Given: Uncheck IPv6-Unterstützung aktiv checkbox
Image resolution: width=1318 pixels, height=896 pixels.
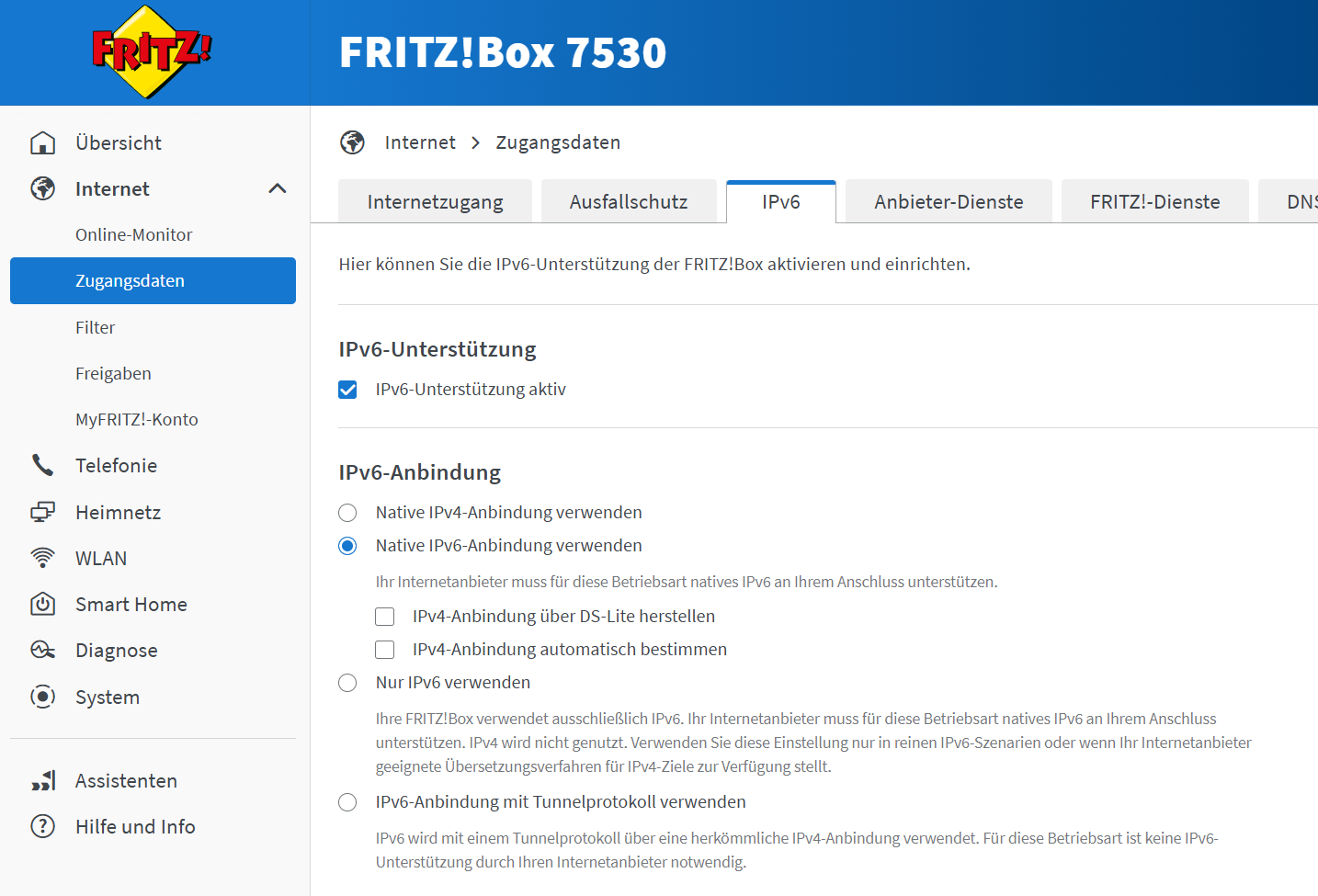Looking at the screenshot, I should [x=347, y=390].
